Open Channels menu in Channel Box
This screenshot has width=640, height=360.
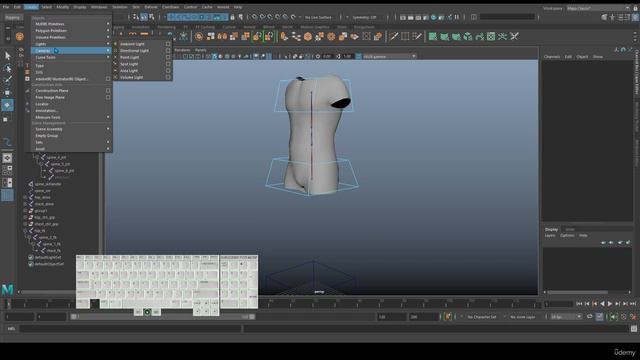click(x=552, y=57)
